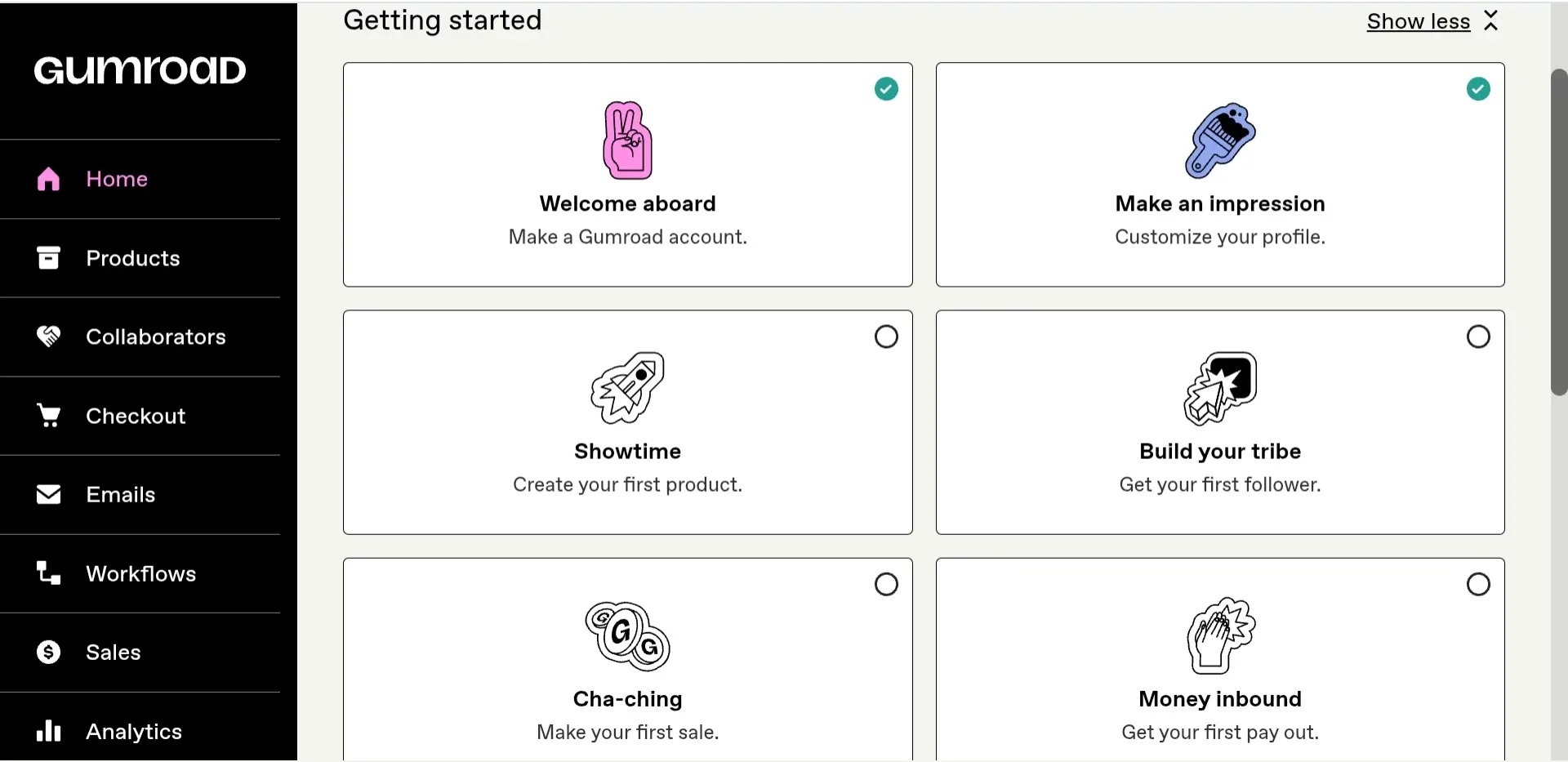Select the Home icon in sidebar
The height and width of the screenshot is (762, 1568).
tap(48, 179)
